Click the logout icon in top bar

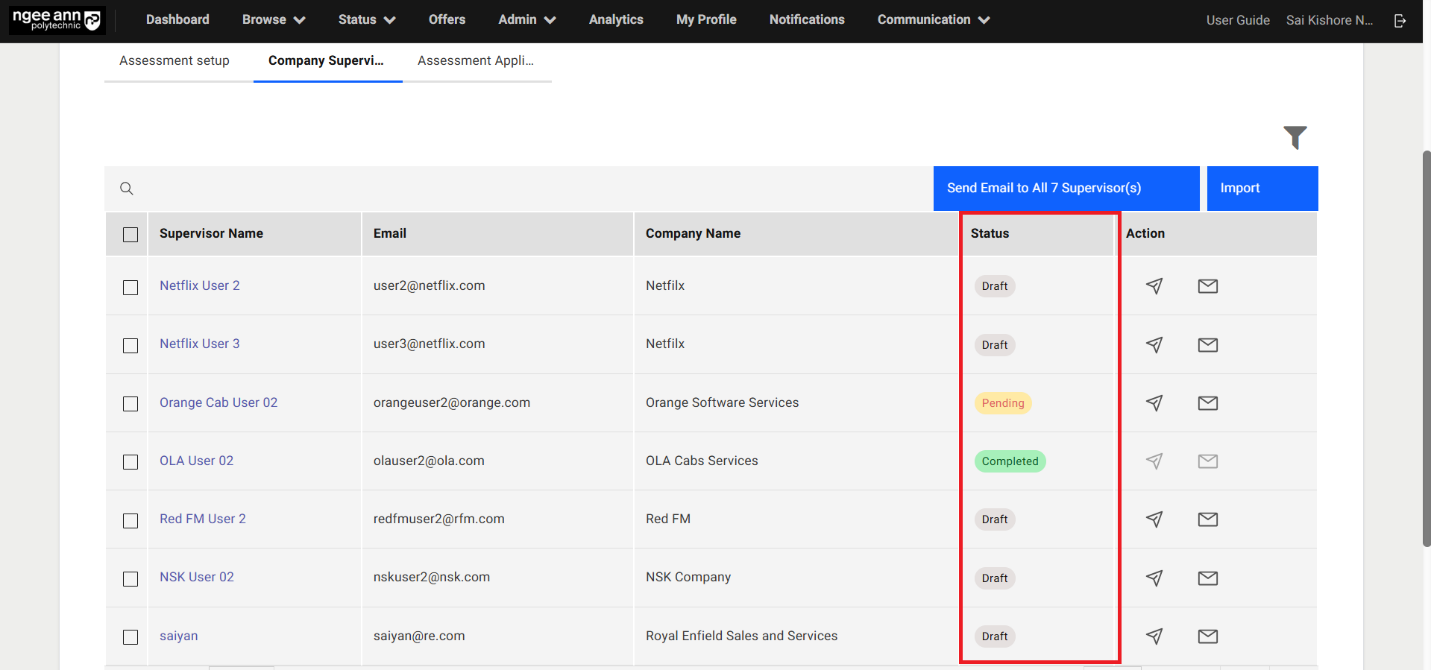1400,20
